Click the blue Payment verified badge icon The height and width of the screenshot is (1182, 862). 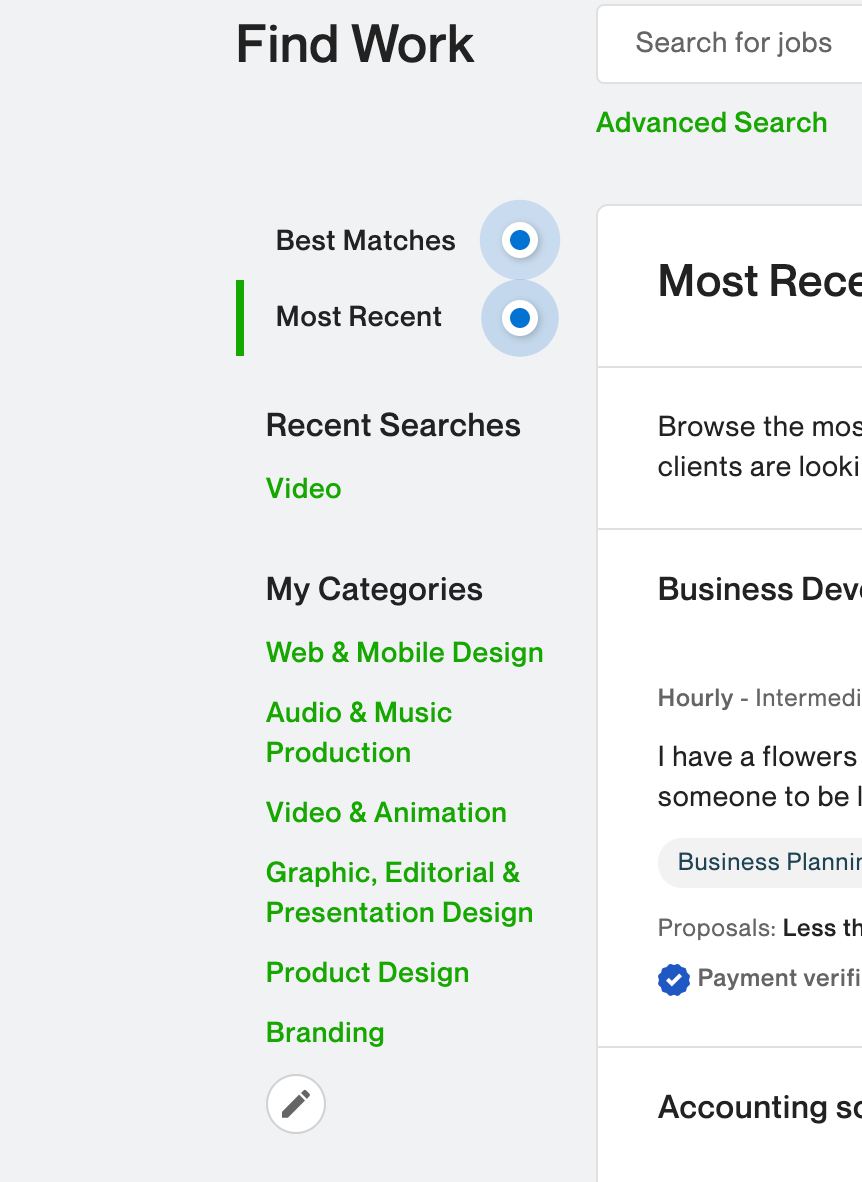(674, 980)
